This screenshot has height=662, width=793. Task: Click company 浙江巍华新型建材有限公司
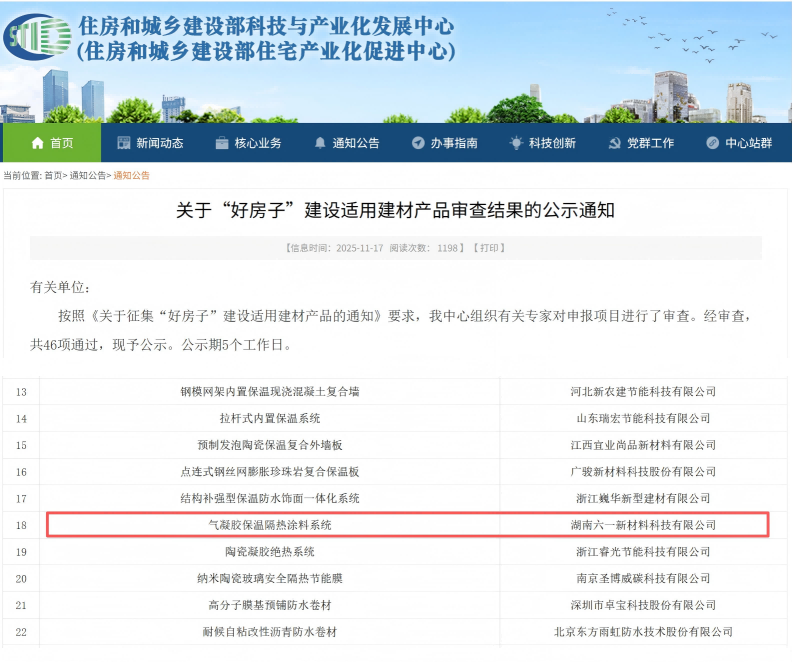click(643, 498)
